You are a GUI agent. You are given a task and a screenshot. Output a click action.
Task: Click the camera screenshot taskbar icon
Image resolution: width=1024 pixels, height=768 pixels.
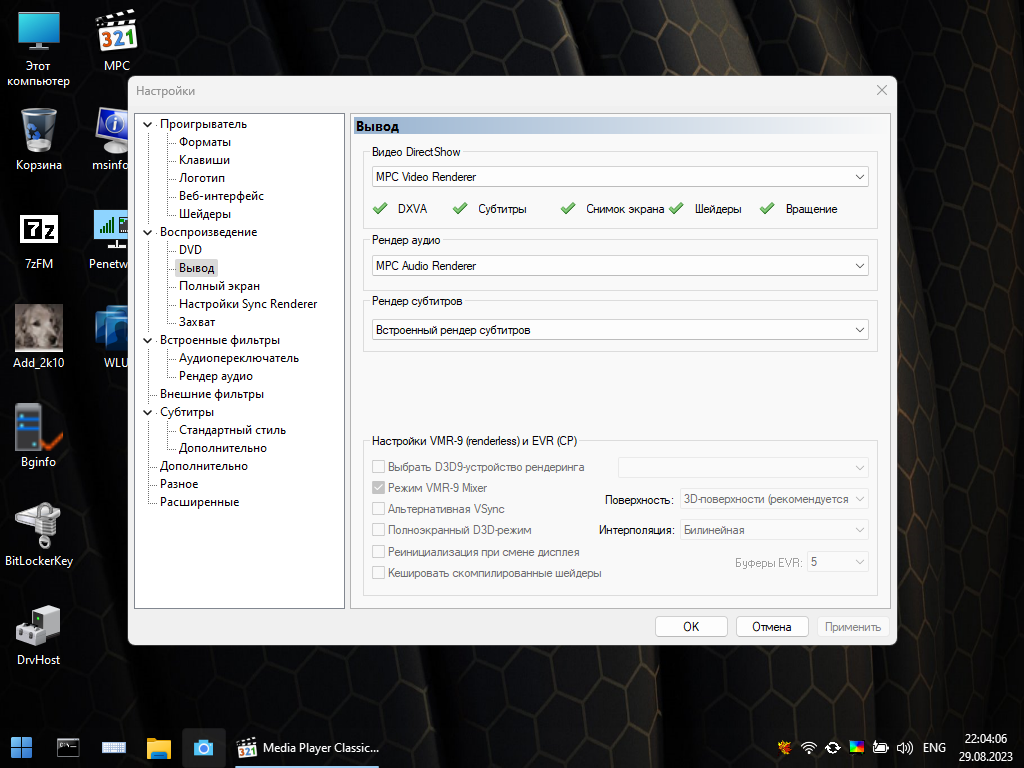[x=204, y=748]
